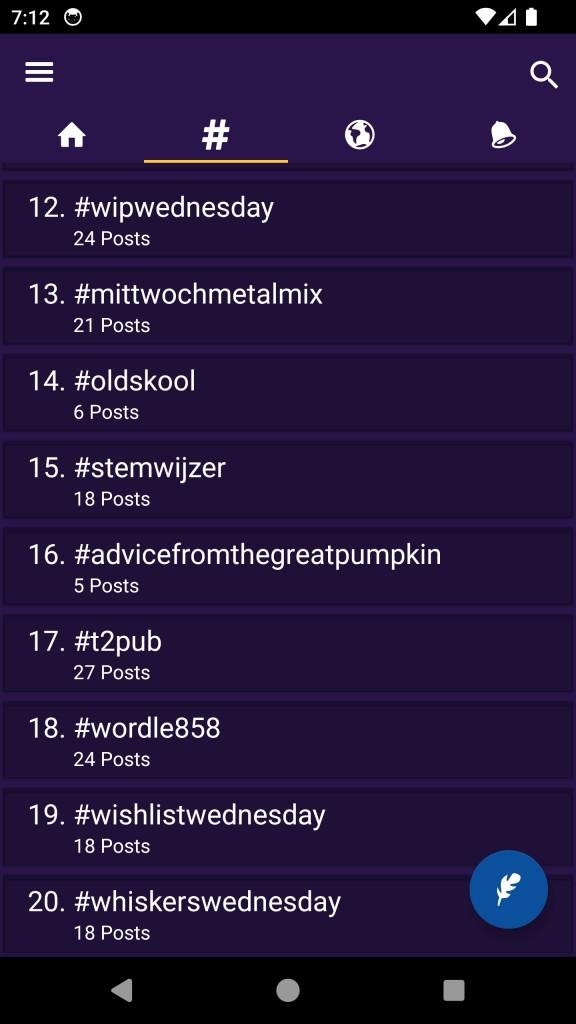Tap the Android home circle button
Screen dimensions: 576x1024
[x=288, y=990]
